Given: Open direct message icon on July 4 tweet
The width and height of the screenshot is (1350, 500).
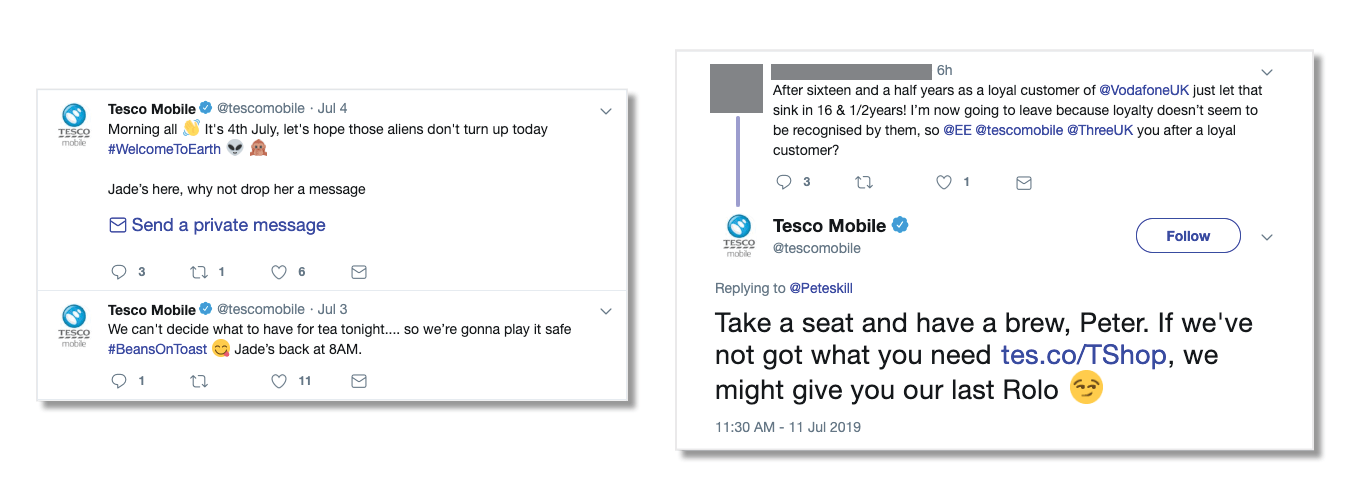Looking at the screenshot, I should click(x=359, y=272).
